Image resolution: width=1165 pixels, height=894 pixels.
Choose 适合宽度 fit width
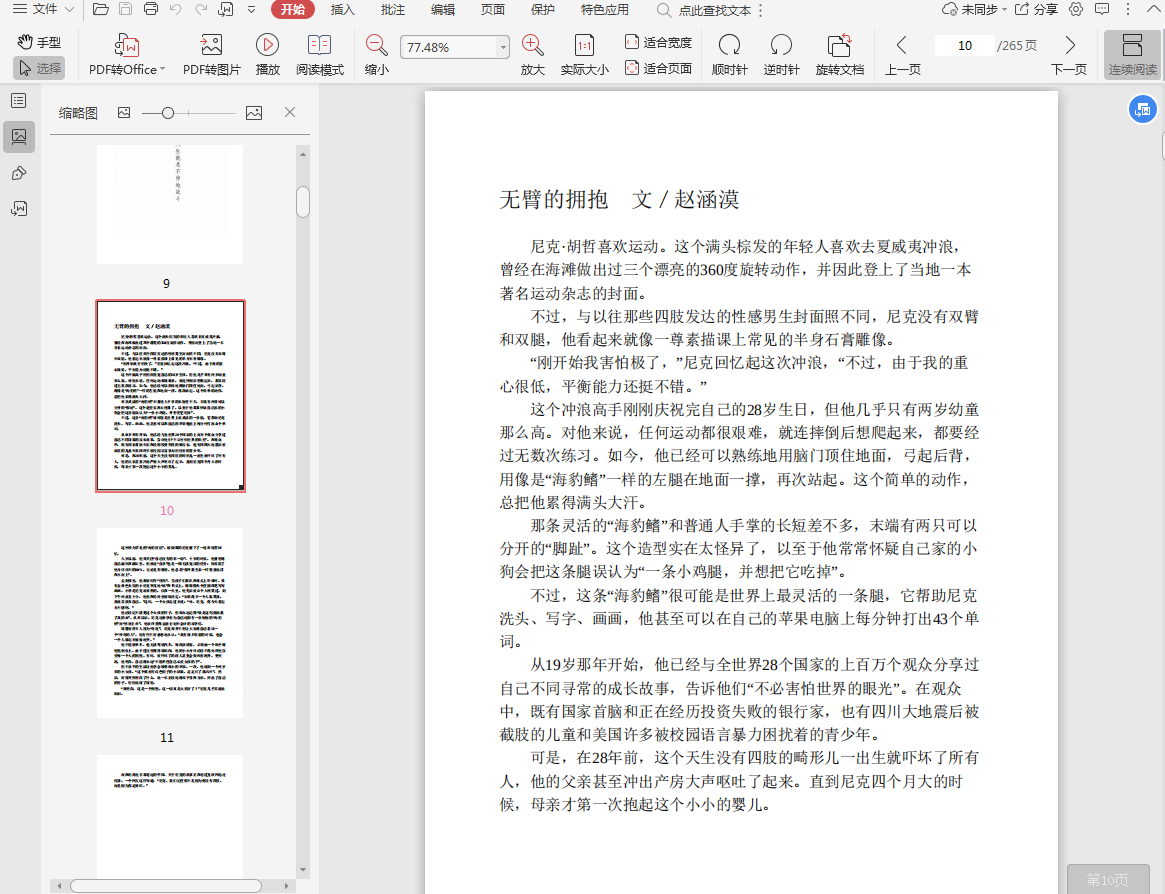coord(658,42)
